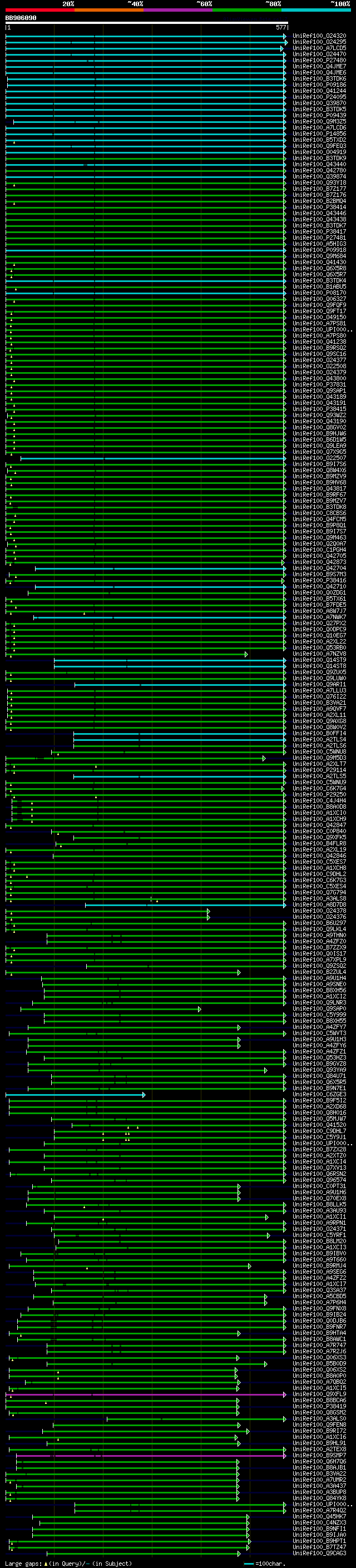Select hit label UniRef100_B3VA21

(319, 703)
